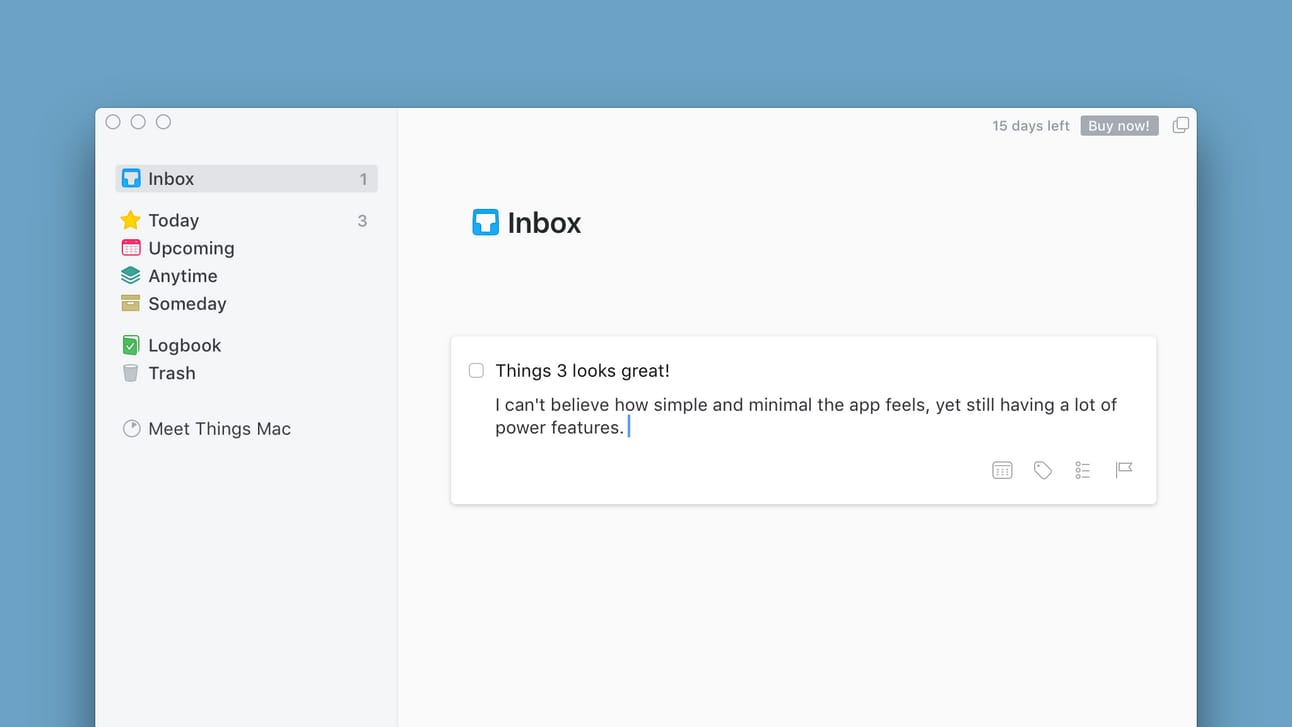Minimize the Things window
1292x727 pixels.
pos(138,122)
